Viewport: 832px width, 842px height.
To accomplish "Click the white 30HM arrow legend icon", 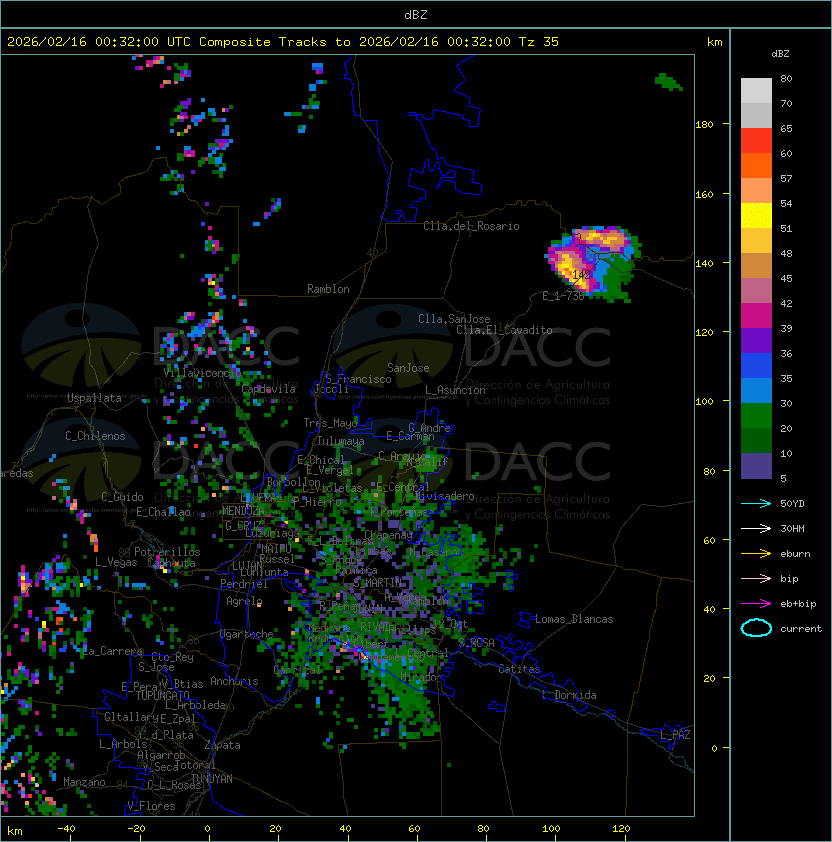I will click(x=756, y=528).
